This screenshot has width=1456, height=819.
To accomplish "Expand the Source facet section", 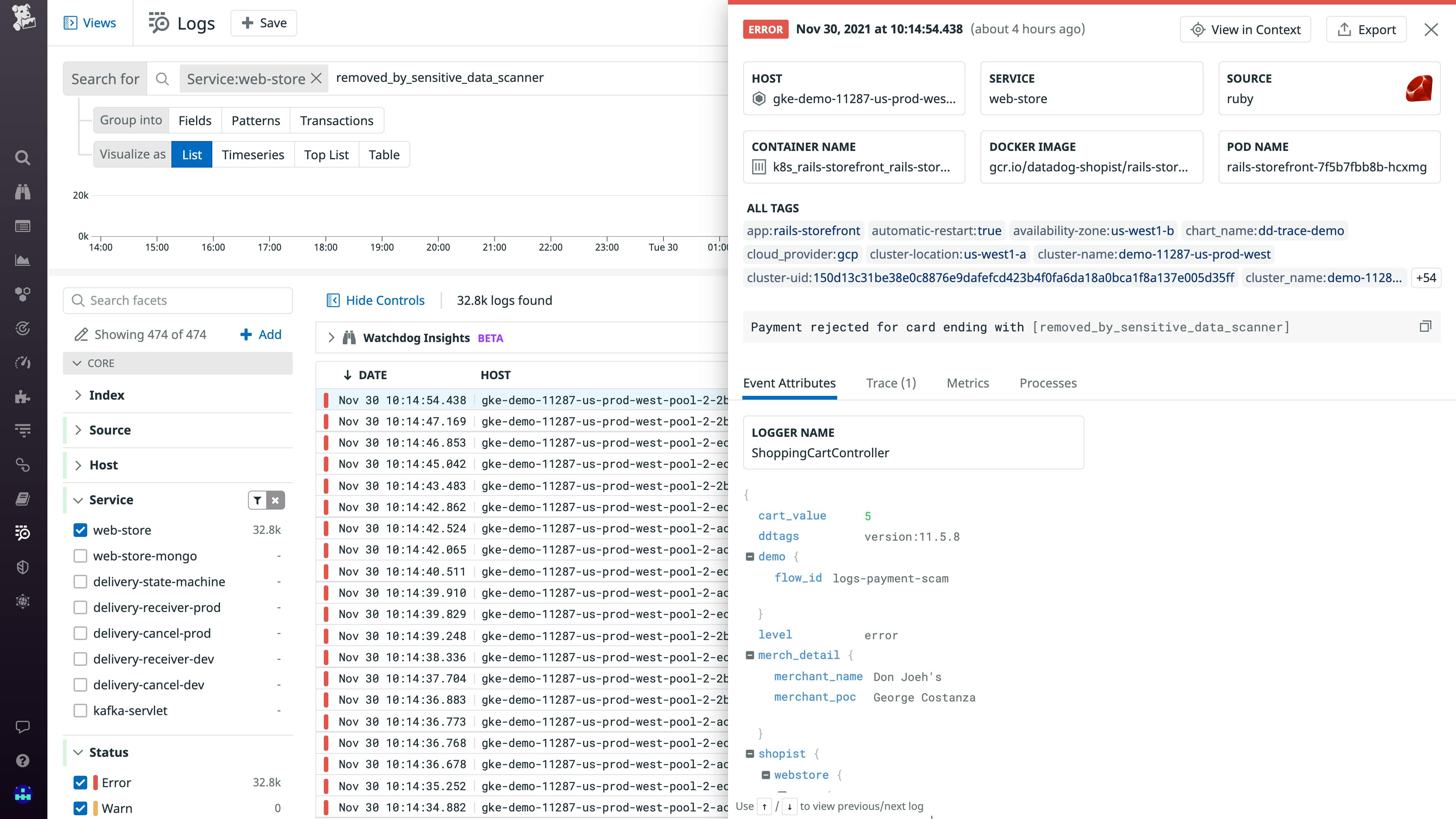I will (79, 430).
